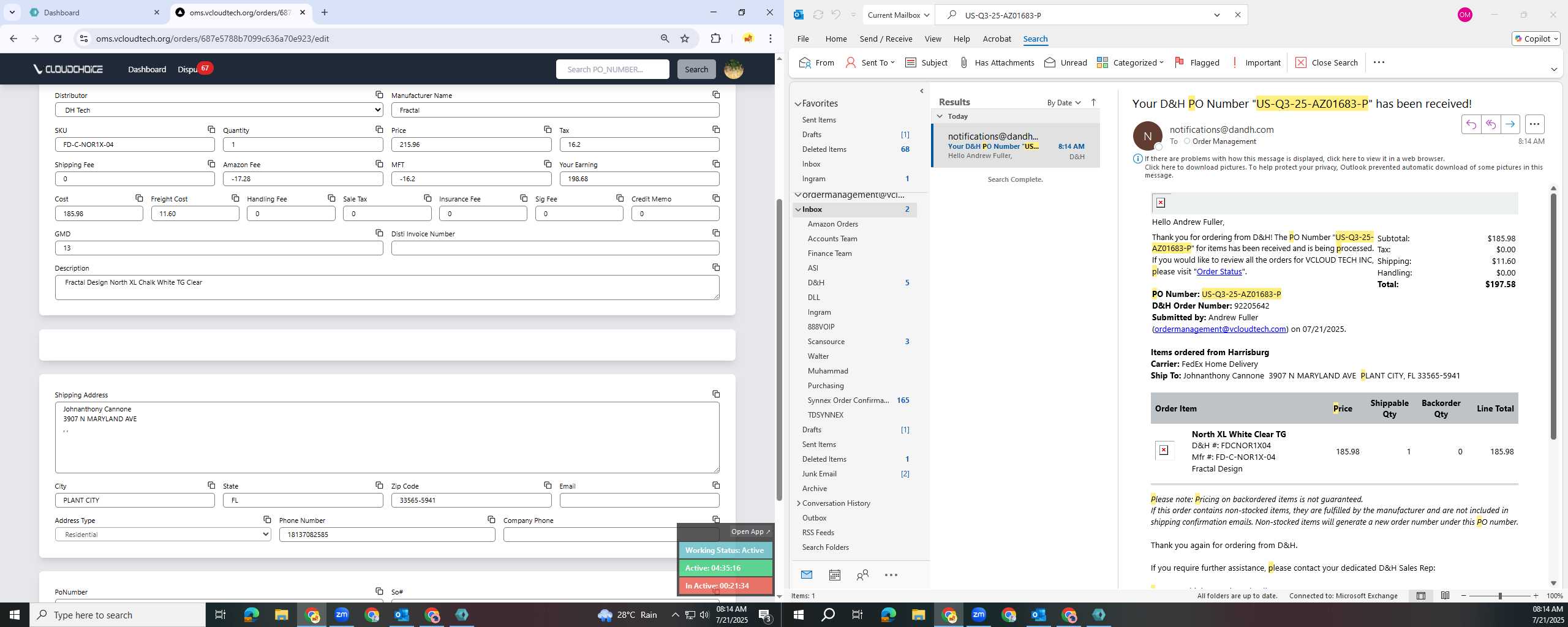Open the Outlook View tab
Viewport: 1568px width, 627px height.
click(933, 39)
